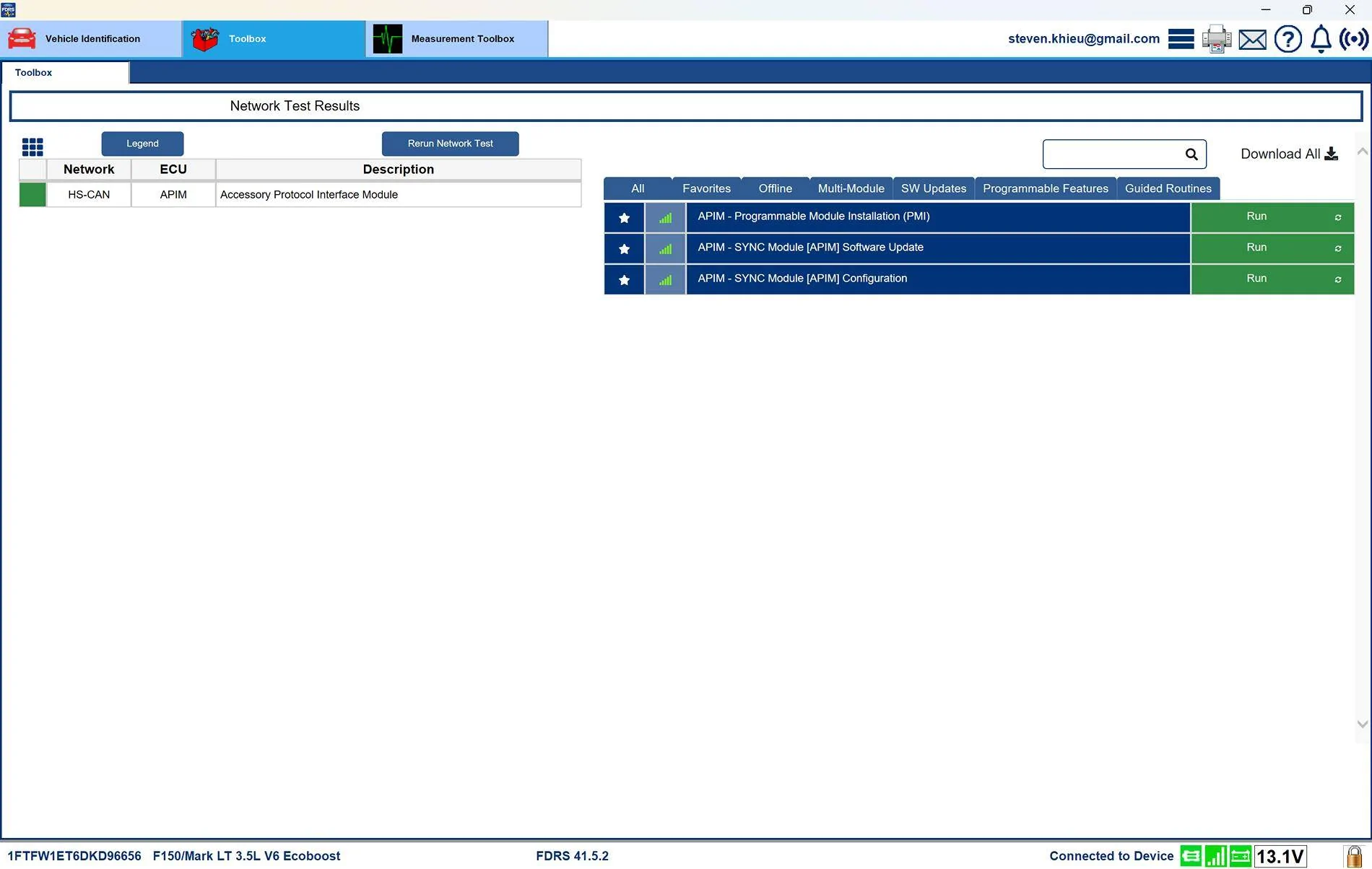Switch to the Measurement Toolbox tab
The image size is (1372, 869).
click(x=456, y=39)
